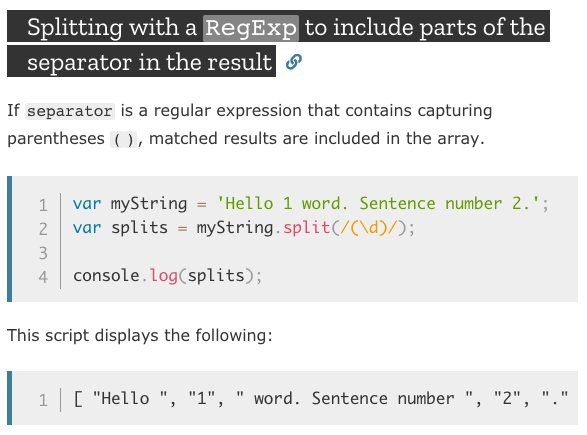
Task: Click line number 4 in the first code block
Action: pyautogui.click(x=43, y=277)
